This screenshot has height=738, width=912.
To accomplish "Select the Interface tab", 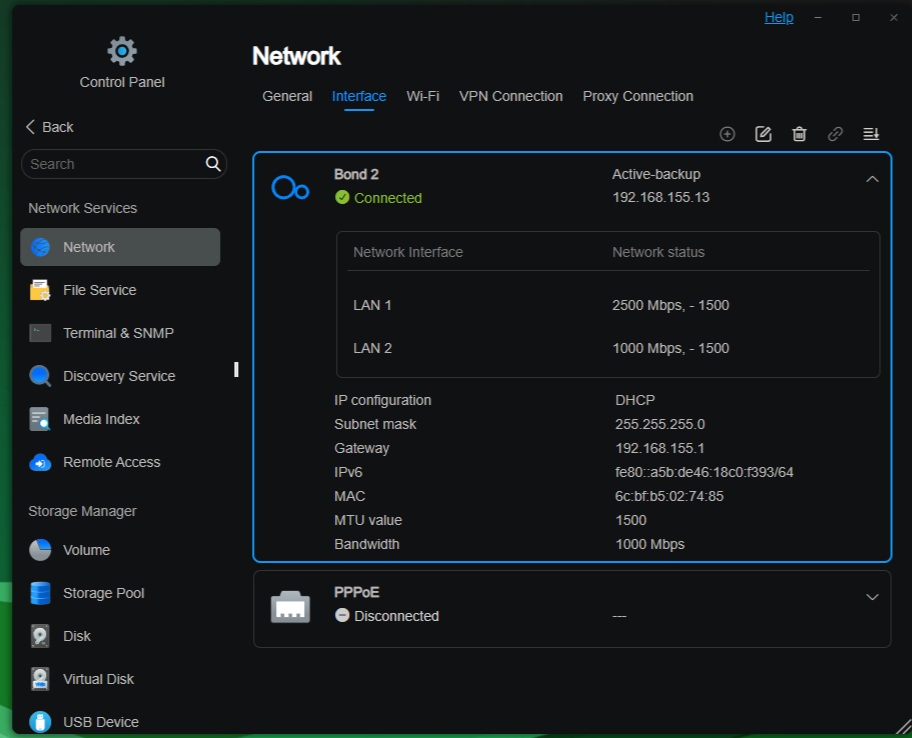I will (x=359, y=97).
